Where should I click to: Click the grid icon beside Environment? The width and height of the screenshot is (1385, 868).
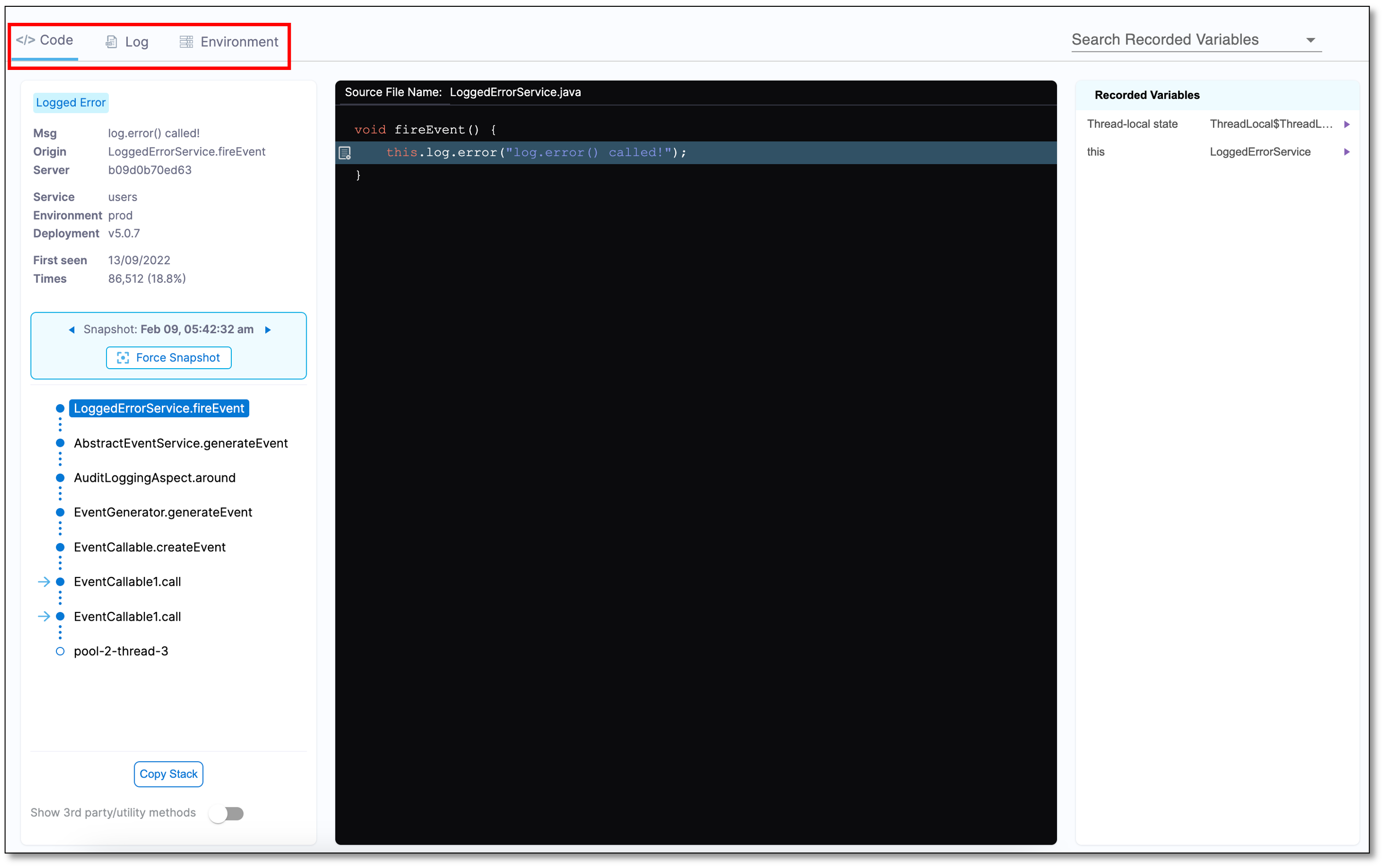pos(186,41)
